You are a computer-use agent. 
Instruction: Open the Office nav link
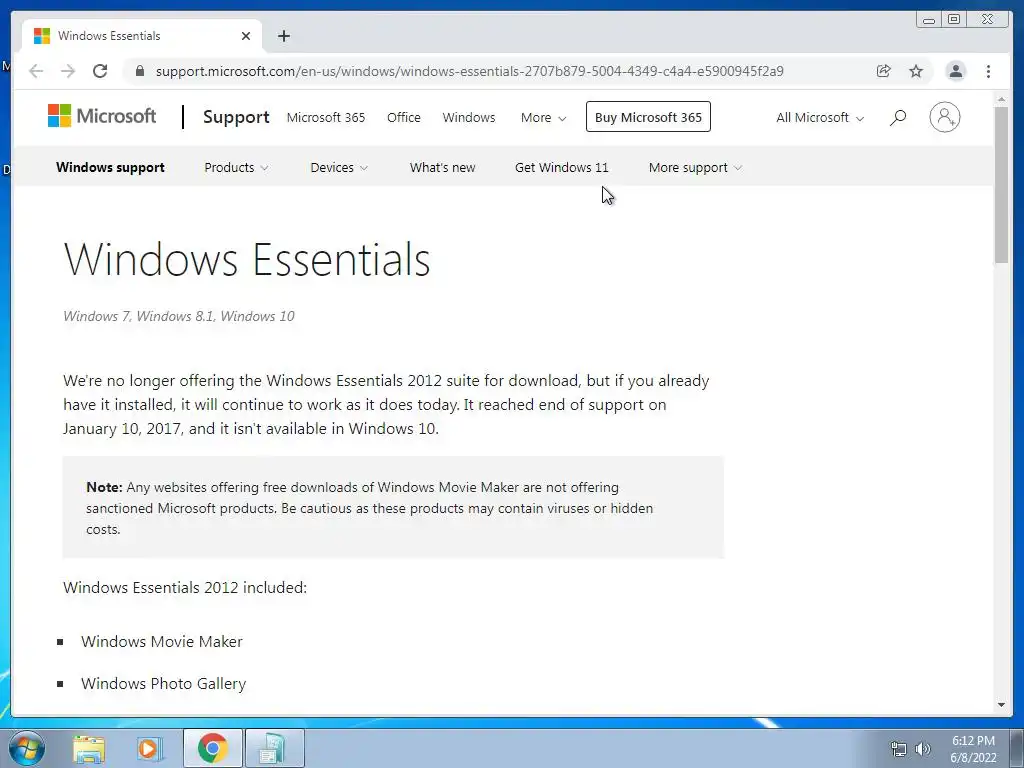coord(404,118)
